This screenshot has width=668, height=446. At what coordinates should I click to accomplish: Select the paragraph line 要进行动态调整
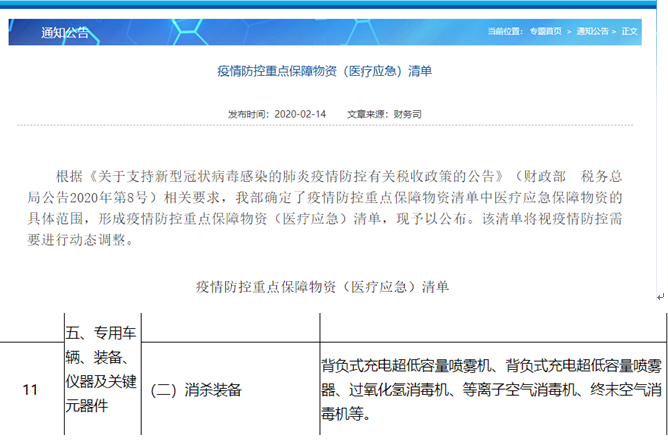point(81,240)
